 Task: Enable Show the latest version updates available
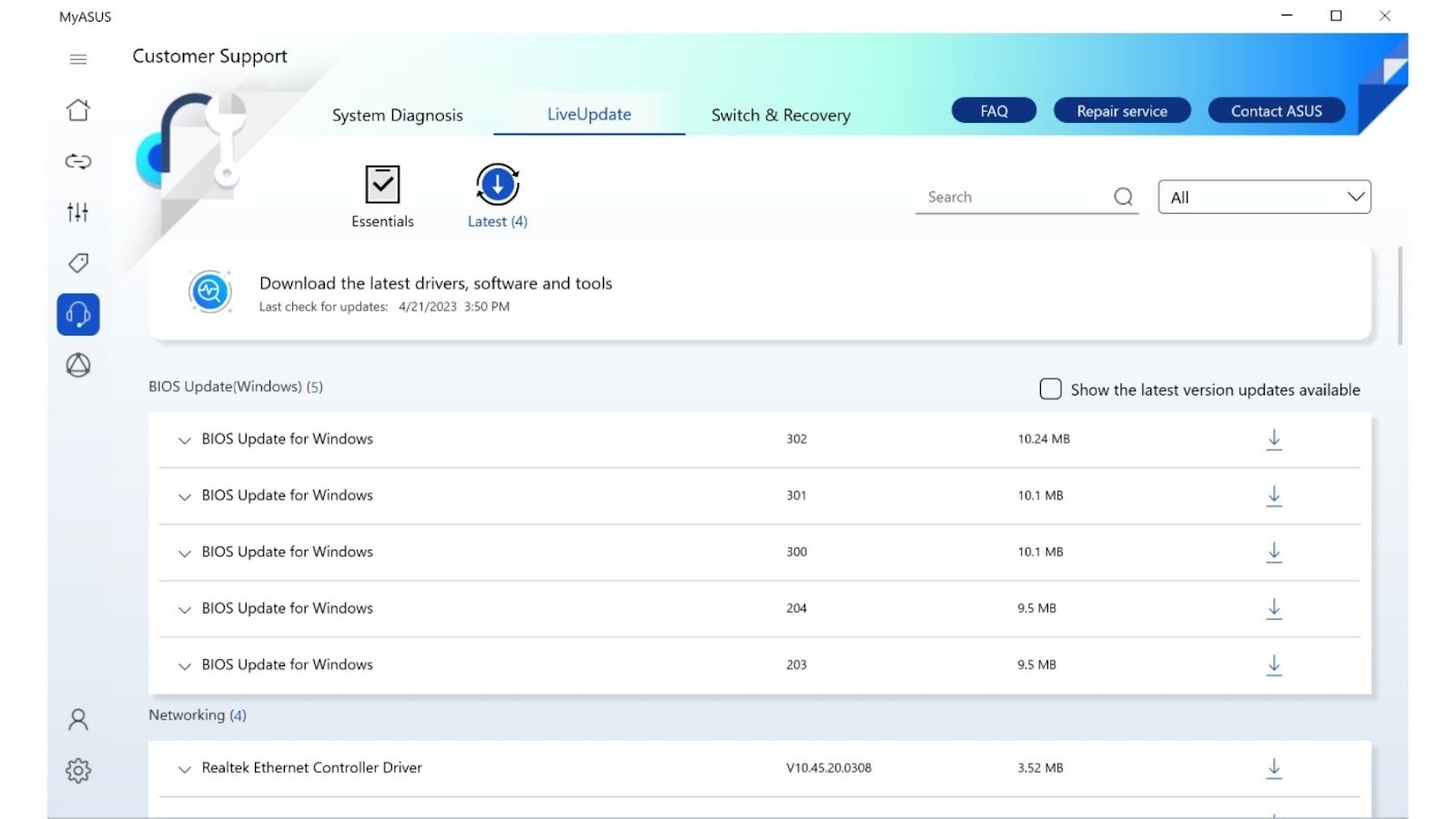[1050, 389]
